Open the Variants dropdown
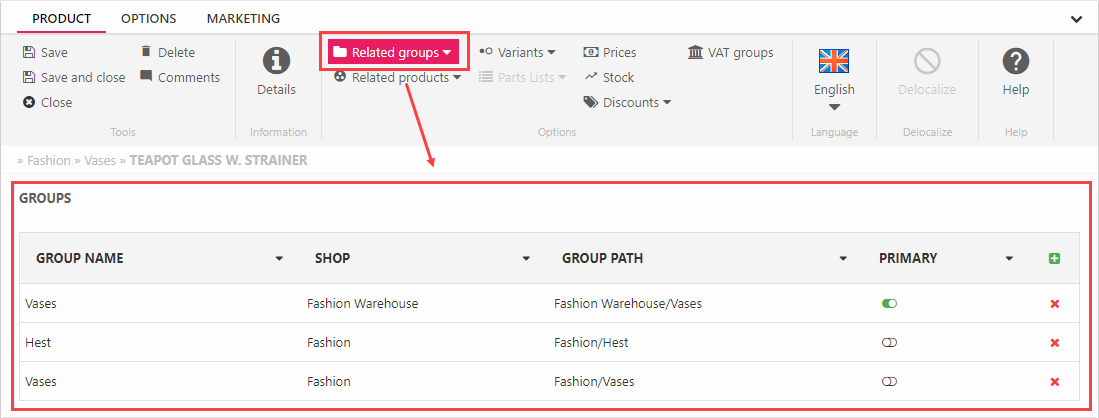This screenshot has width=1099, height=418. 518,53
